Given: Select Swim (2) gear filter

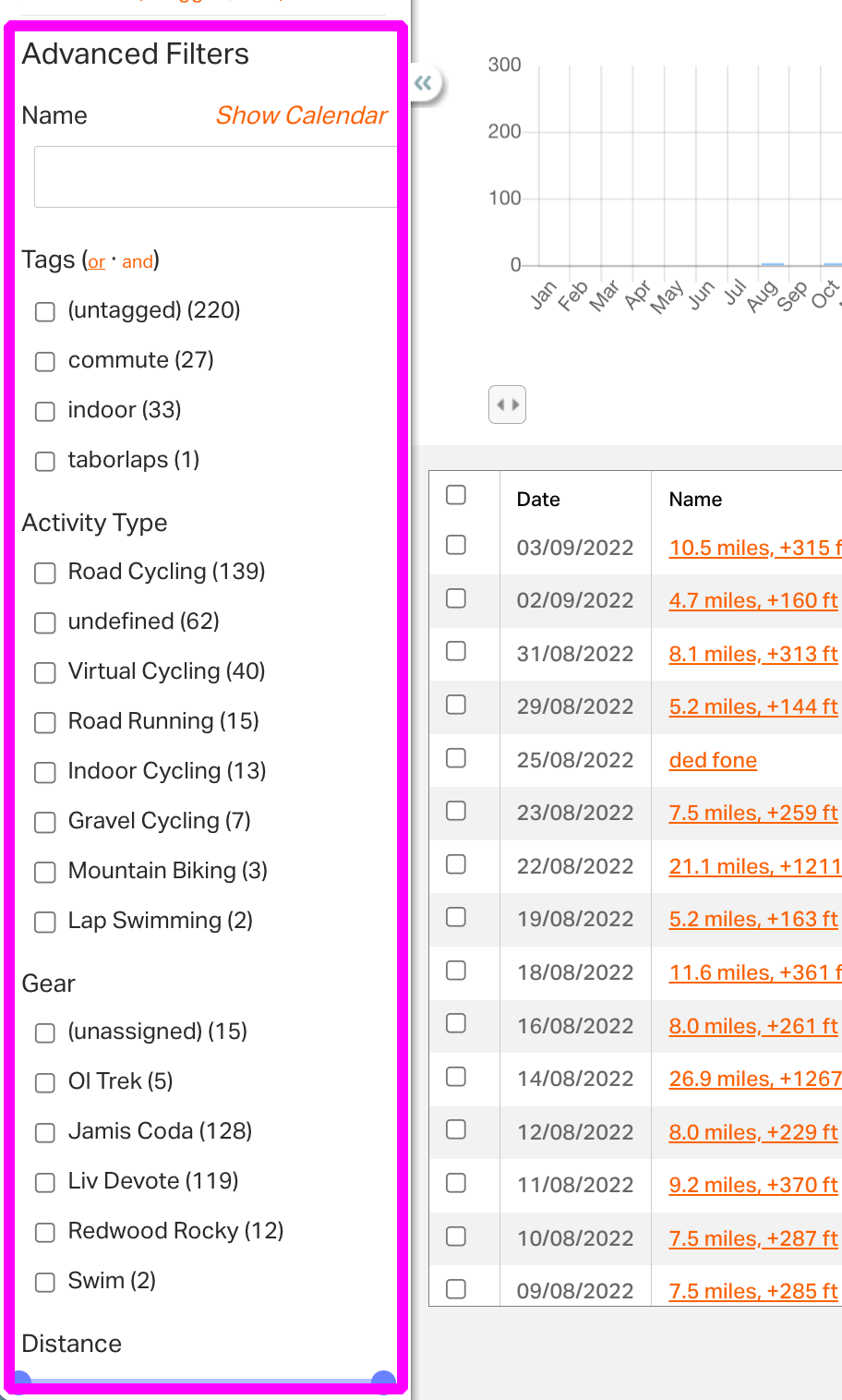Looking at the screenshot, I should [45, 1283].
